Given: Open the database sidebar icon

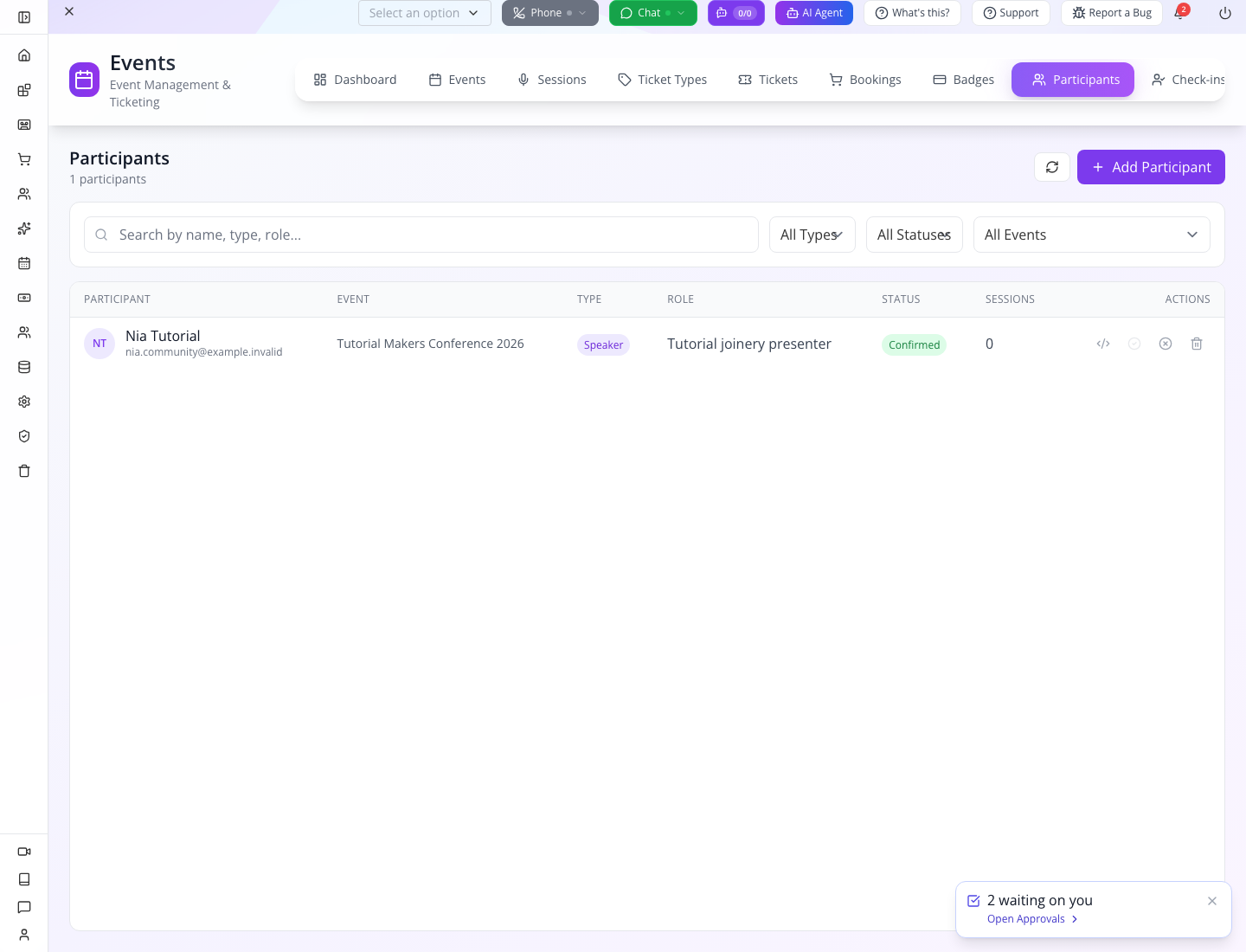Looking at the screenshot, I should 24,367.
